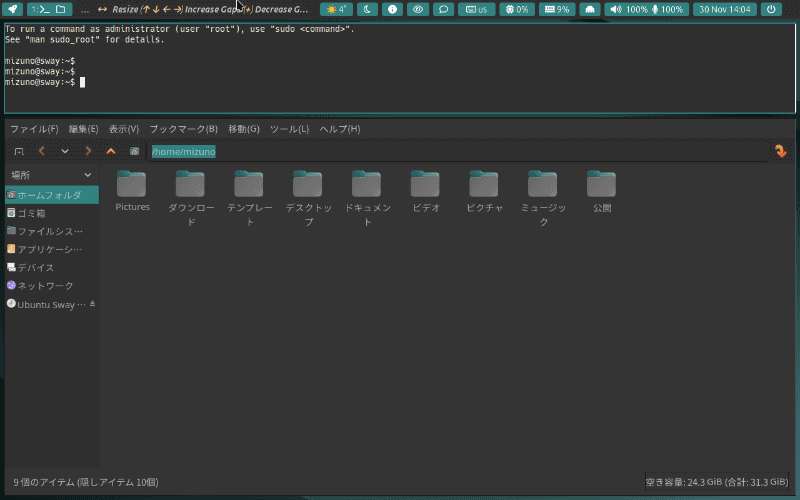
Task: Toggle microphone 100% indicator
Action: click(x=668, y=9)
